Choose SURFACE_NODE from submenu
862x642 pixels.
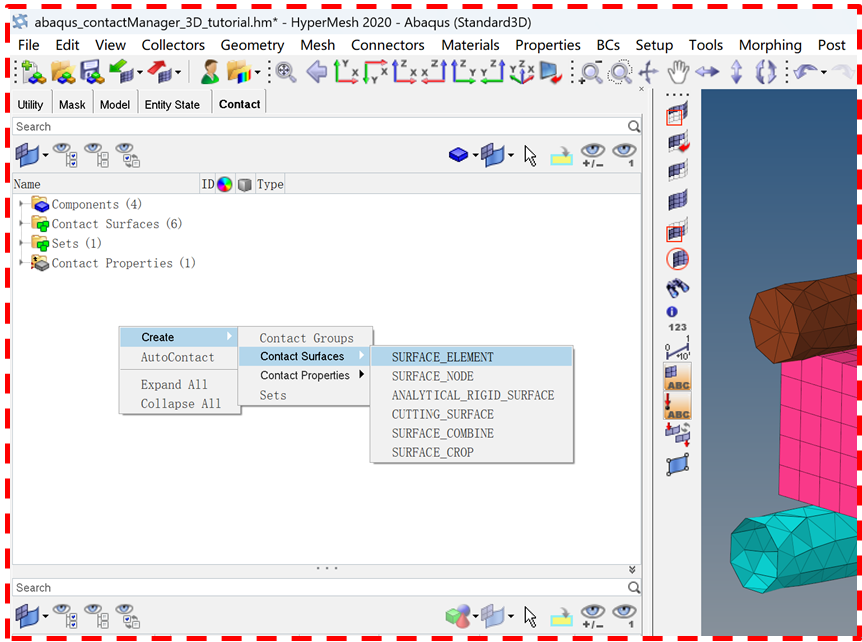(472, 377)
